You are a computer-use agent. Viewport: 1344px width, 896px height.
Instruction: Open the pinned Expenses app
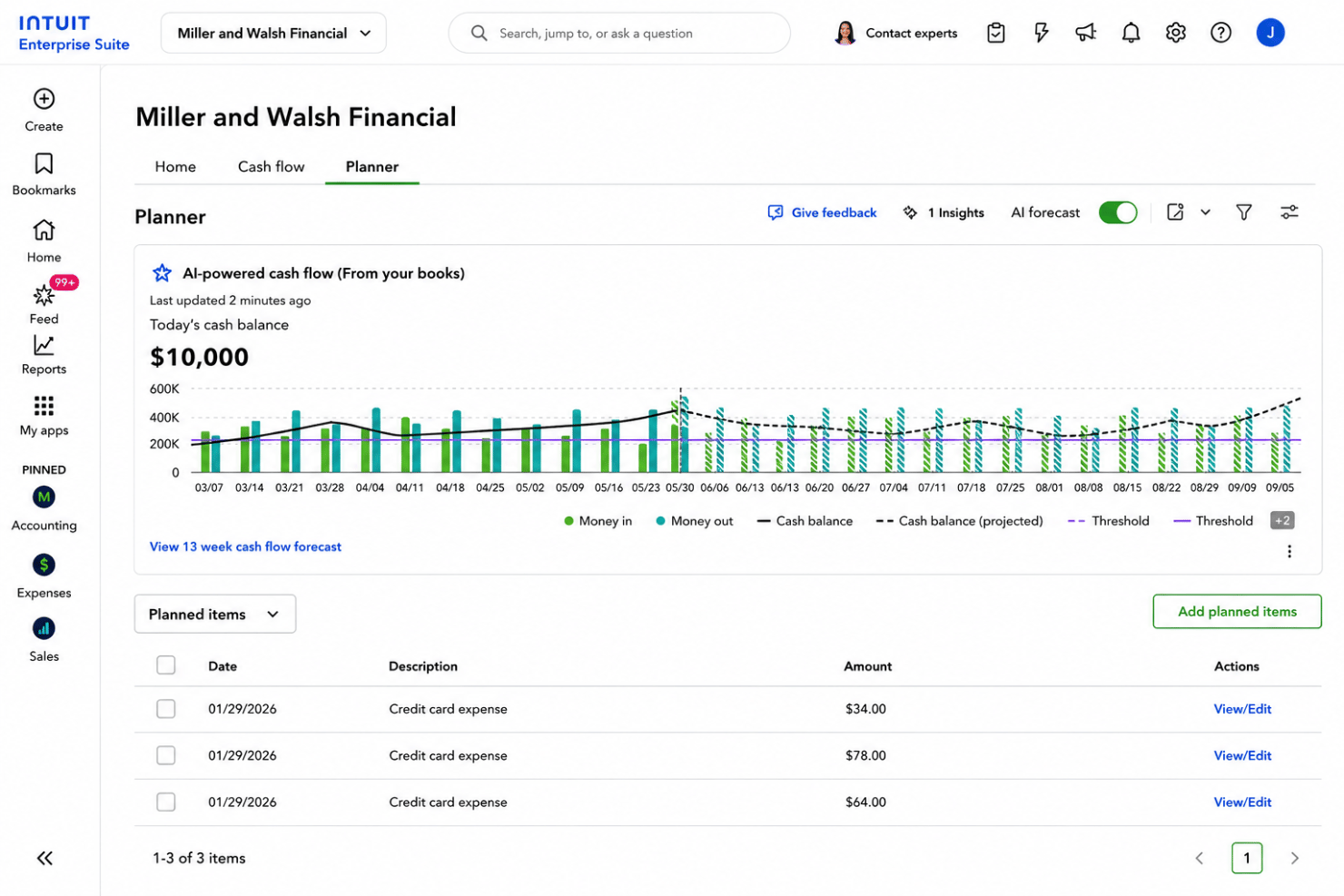44,576
